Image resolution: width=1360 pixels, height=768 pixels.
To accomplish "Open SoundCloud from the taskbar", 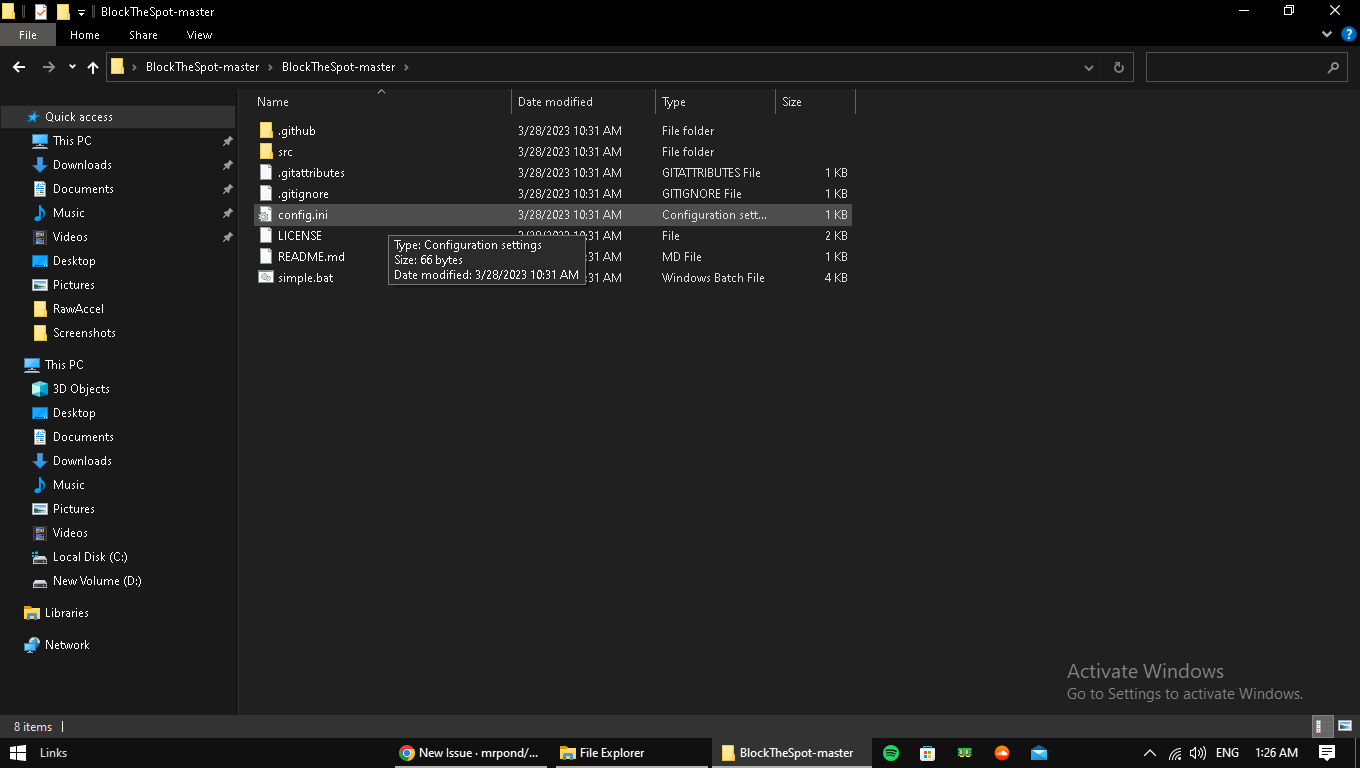I will (1002, 752).
